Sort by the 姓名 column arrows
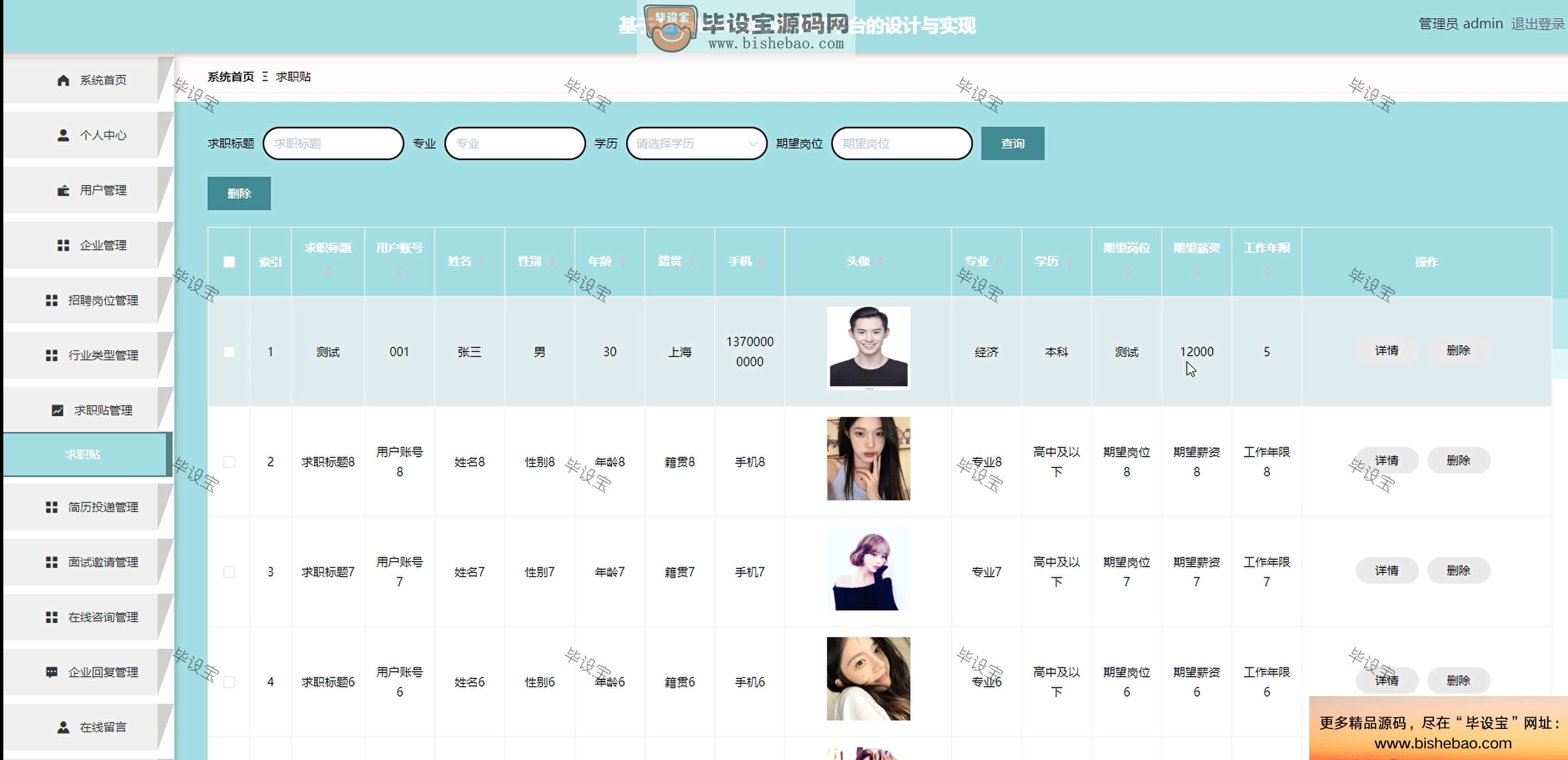 [x=482, y=261]
